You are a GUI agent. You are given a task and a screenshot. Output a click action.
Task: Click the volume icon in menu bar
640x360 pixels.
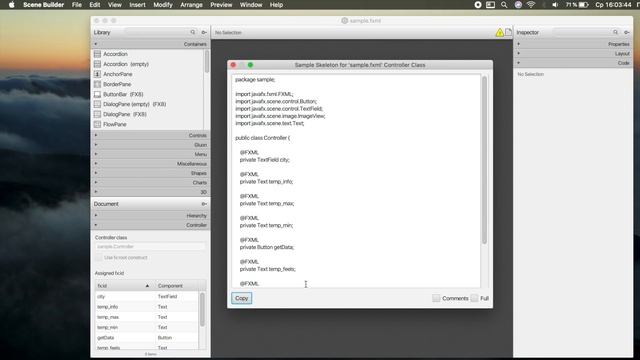pyautogui.click(x=555, y=5)
